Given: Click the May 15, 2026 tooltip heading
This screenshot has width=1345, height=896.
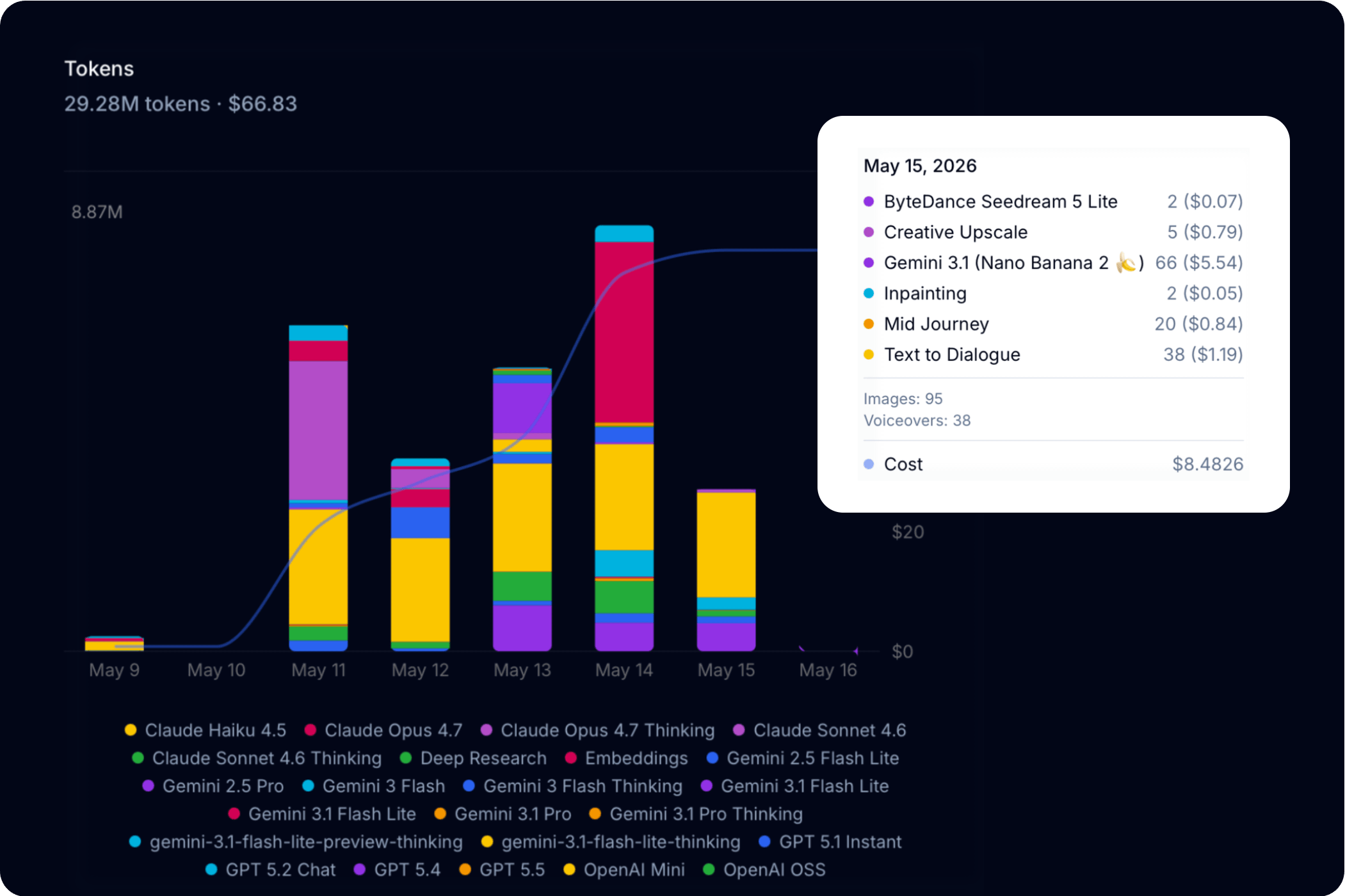Looking at the screenshot, I should (920, 166).
